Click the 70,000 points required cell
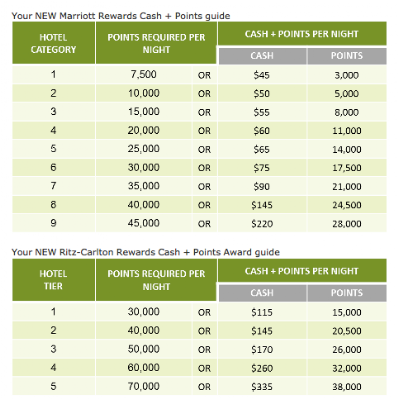The height and width of the screenshot is (400, 399). click(144, 386)
